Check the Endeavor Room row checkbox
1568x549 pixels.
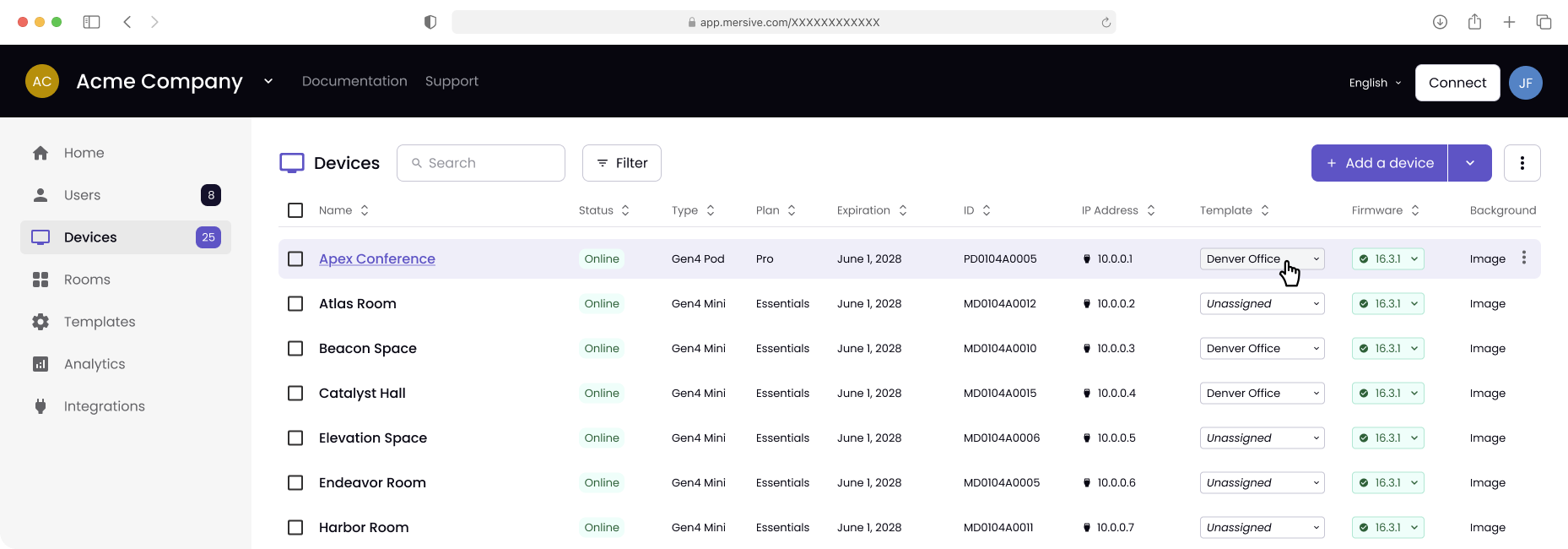point(295,482)
